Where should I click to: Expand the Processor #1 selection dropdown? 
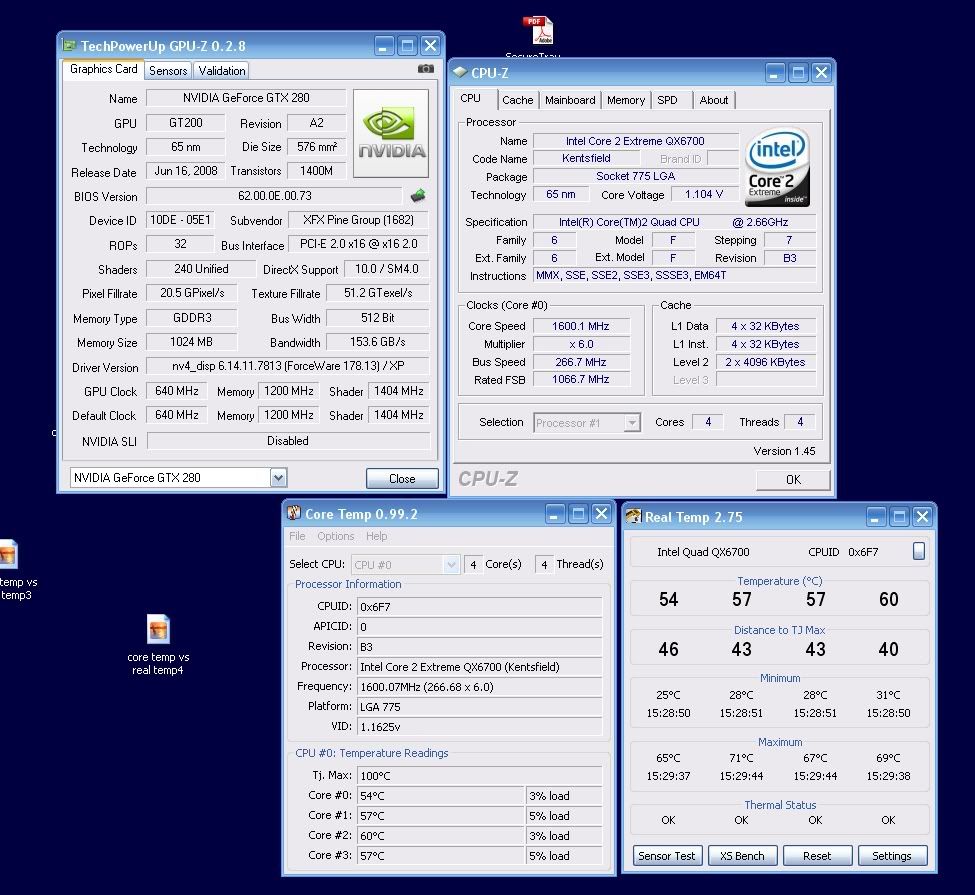point(631,423)
